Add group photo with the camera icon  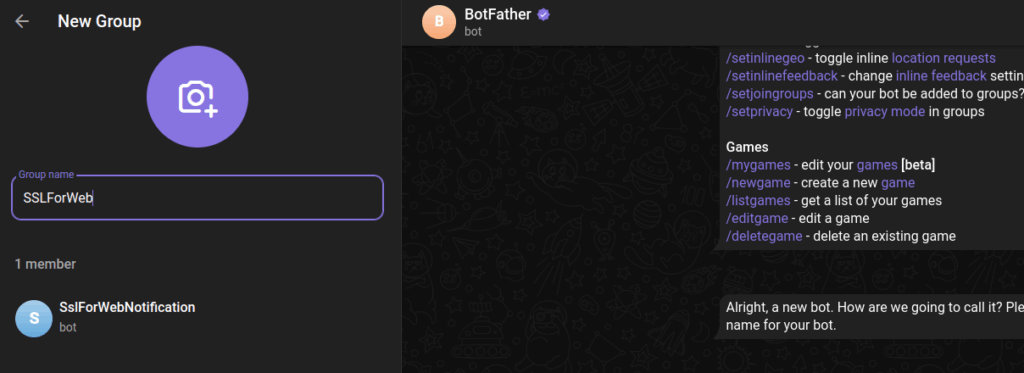point(197,97)
